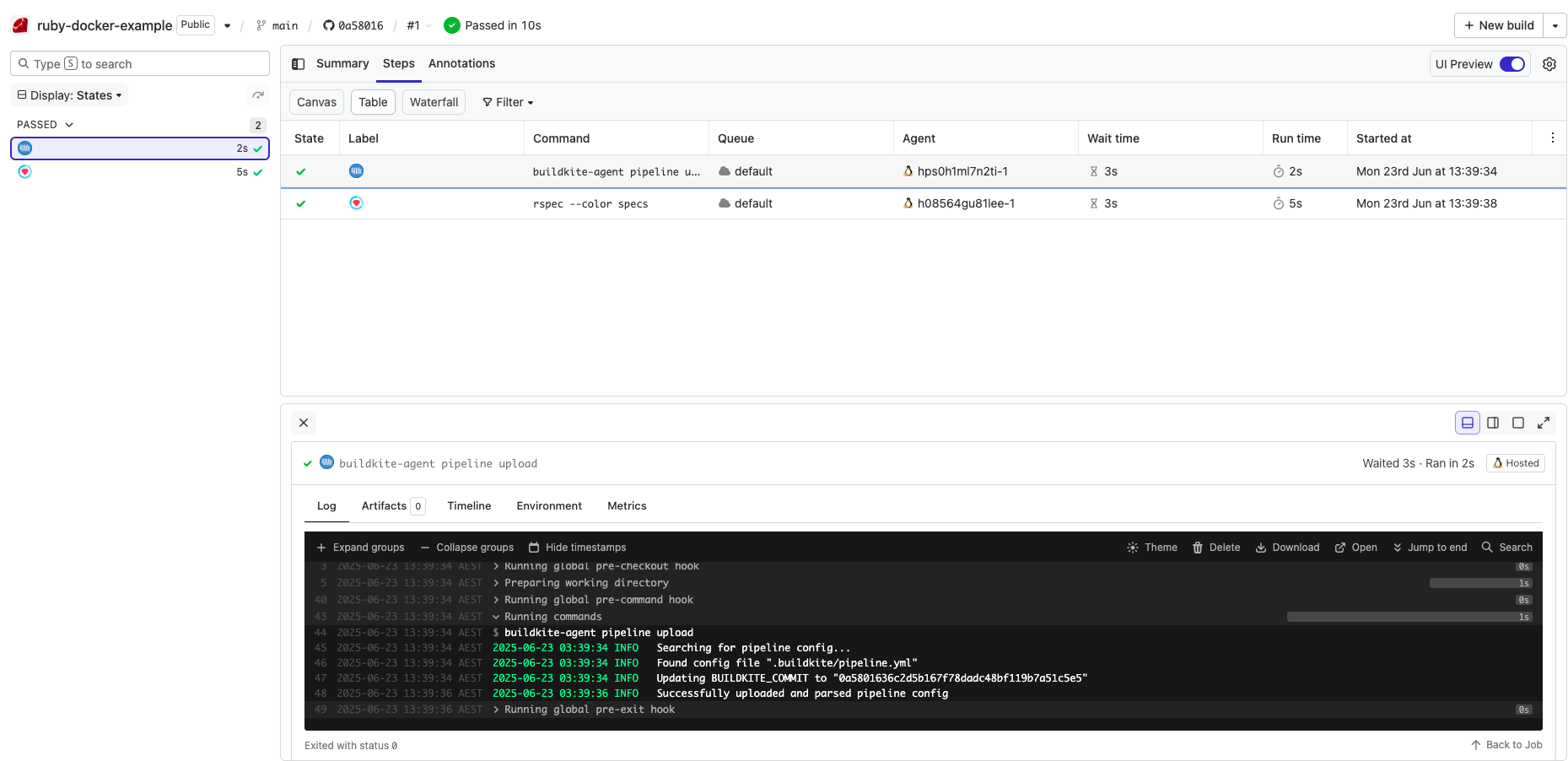Click the ruby-docker-example pipeline logo icon
The height and width of the screenshot is (761, 1568).
point(20,25)
